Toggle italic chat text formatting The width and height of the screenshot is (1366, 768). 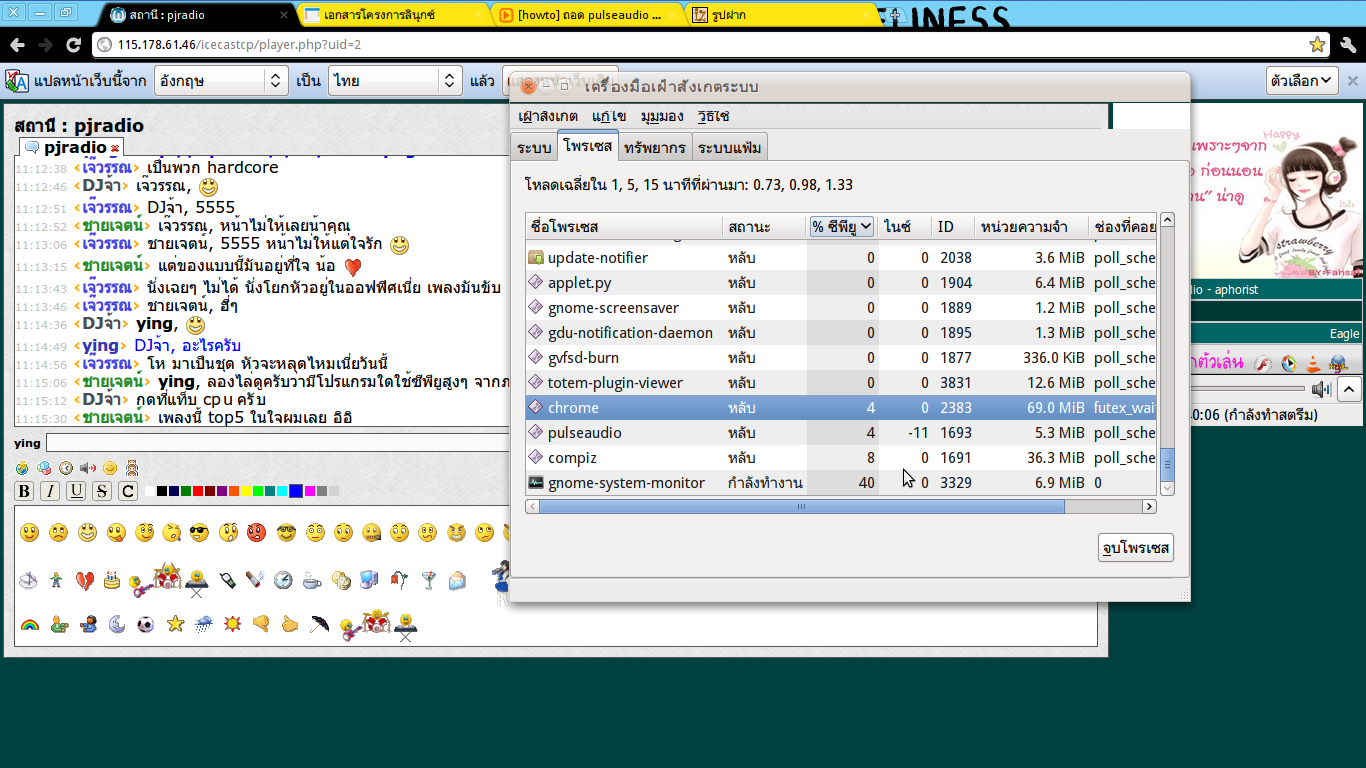tap(50, 491)
